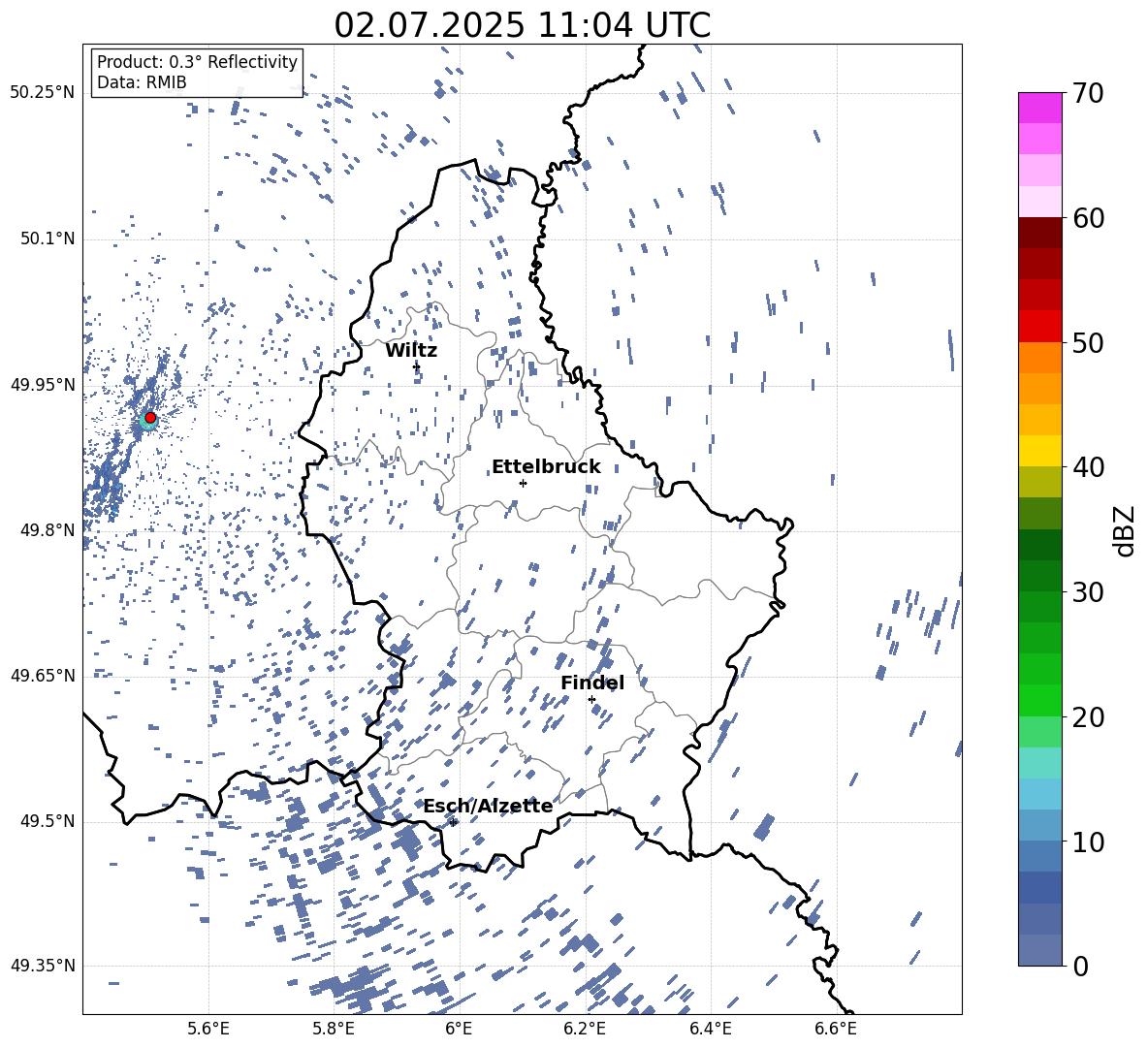Click the 6.4°E longitude label
Screen dimensions: 1148x1048
tap(710, 1029)
